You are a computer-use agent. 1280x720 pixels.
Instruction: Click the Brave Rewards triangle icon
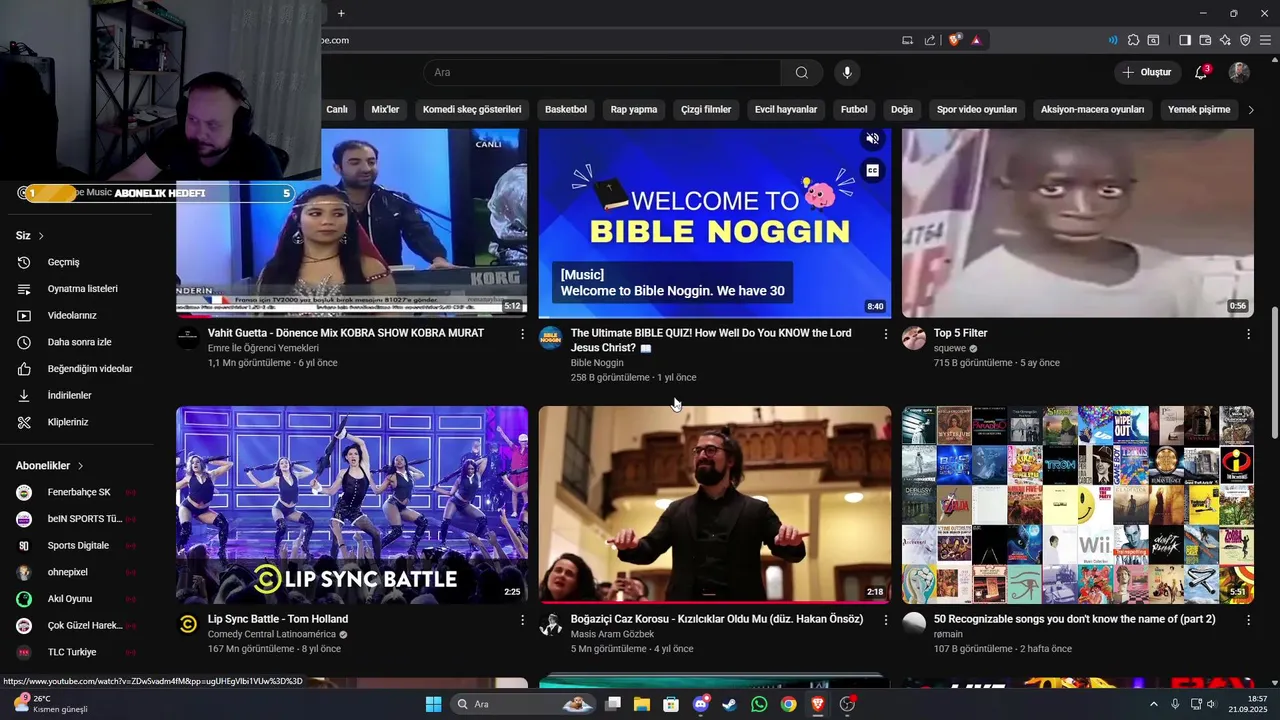976,40
